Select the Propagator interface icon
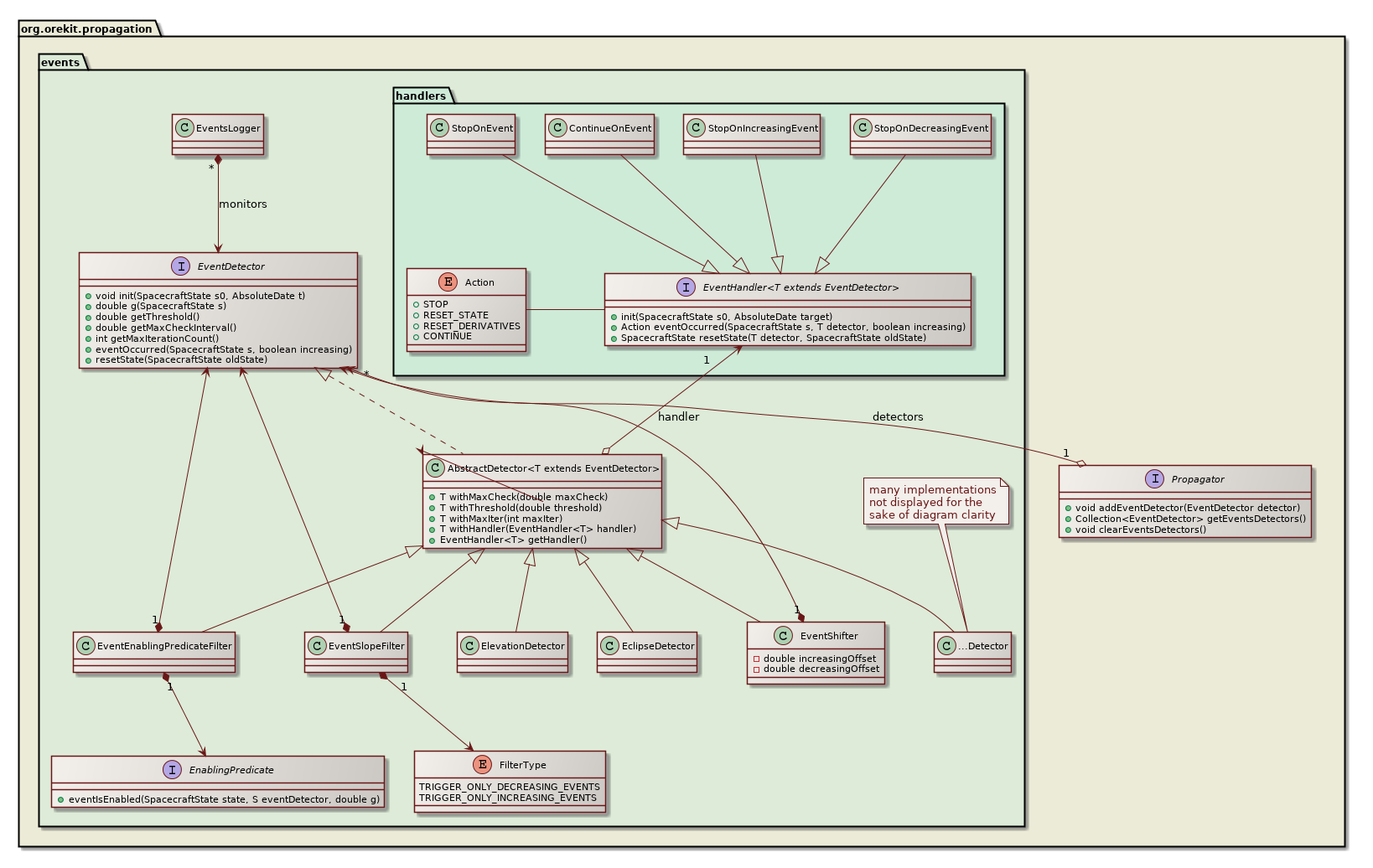 (x=1157, y=479)
